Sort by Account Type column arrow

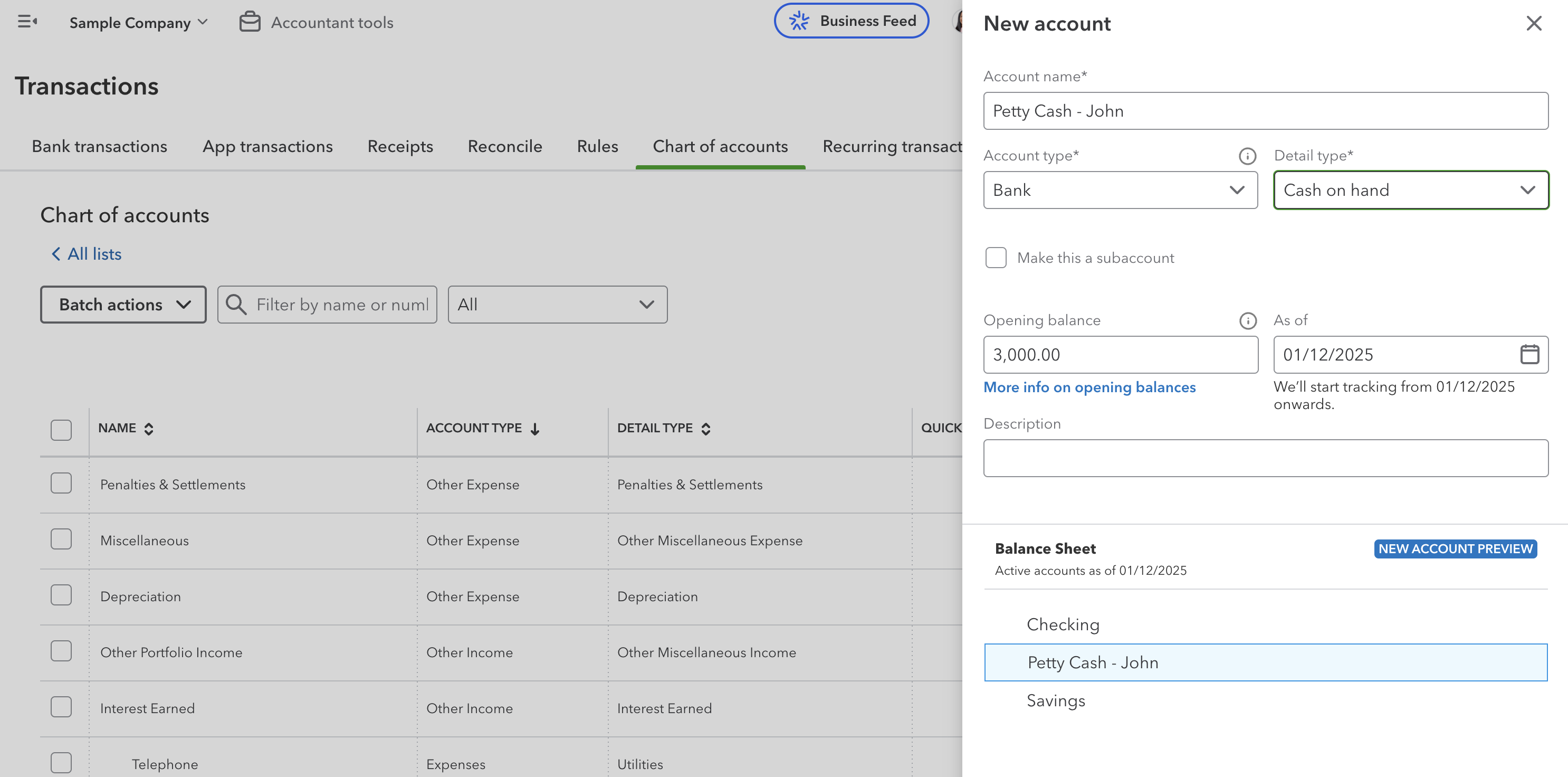coord(535,429)
